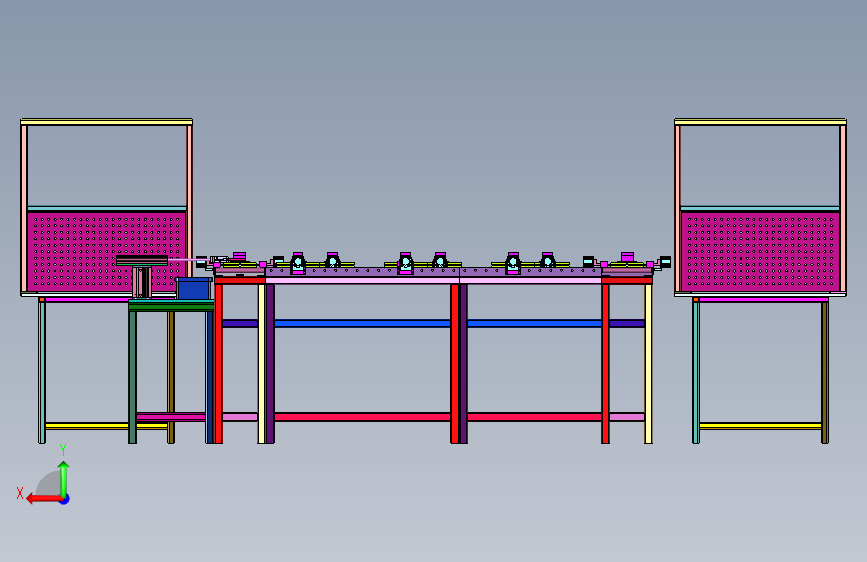Screen dimensions: 867x562
Task: Select the magenta pegboard on the right workstation
Action: 760,252
